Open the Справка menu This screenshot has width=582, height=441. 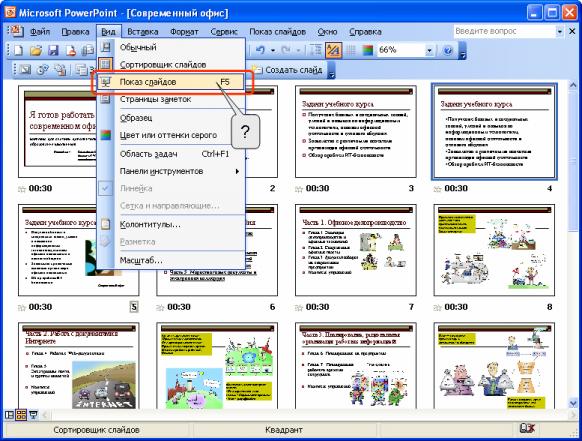(x=365, y=32)
